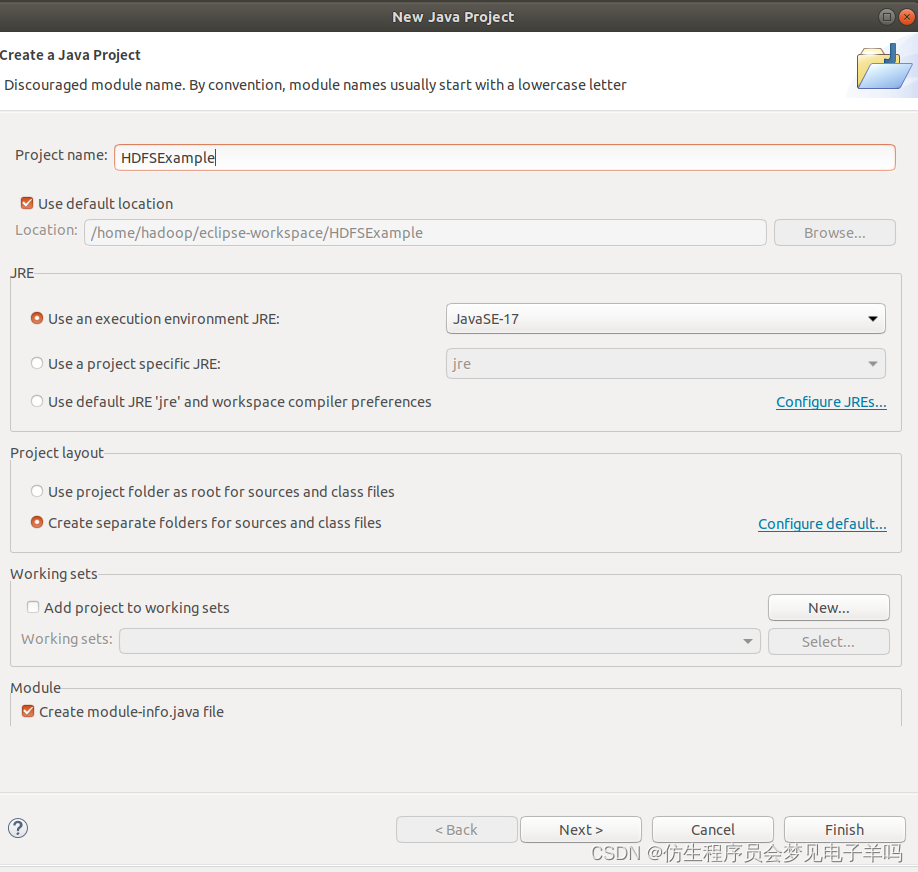Select Use an execution environment JRE option
The image size is (918, 872).
(x=37, y=318)
